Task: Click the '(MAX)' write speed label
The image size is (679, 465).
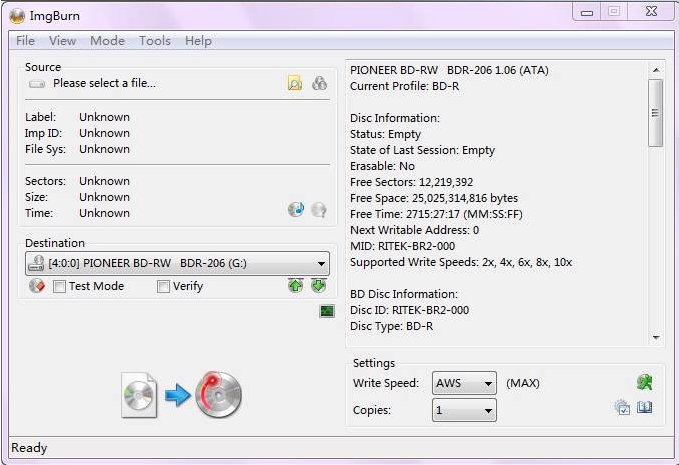Action: [x=523, y=383]
